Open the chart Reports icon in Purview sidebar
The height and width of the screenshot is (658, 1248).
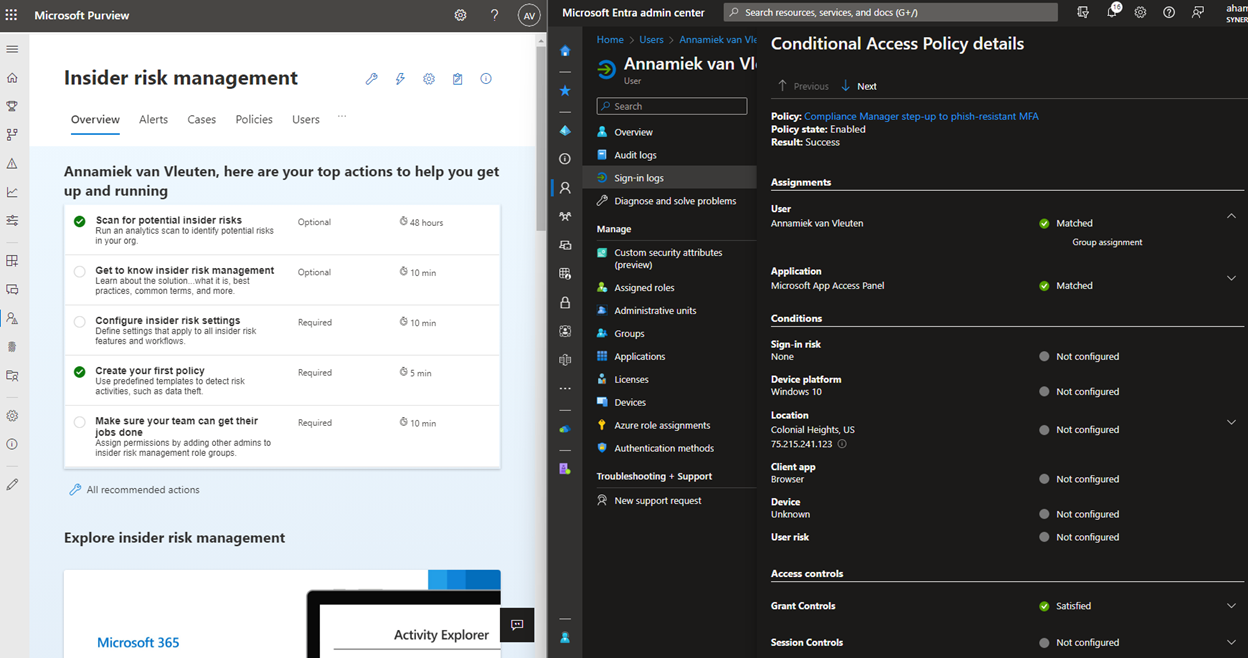[x=12, y=192]
